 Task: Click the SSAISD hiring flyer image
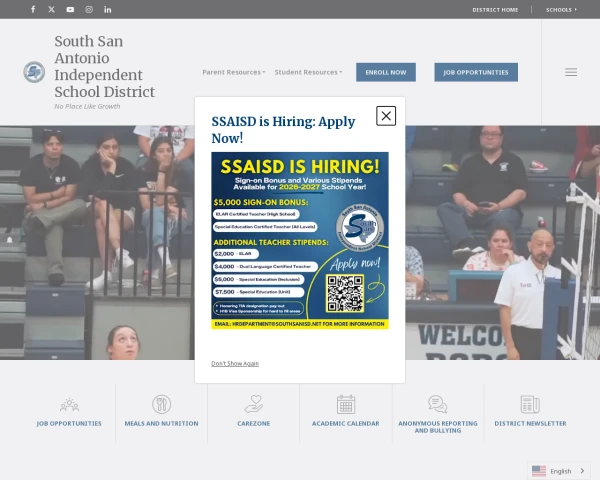pyautogui.click(x=300, y=240)
